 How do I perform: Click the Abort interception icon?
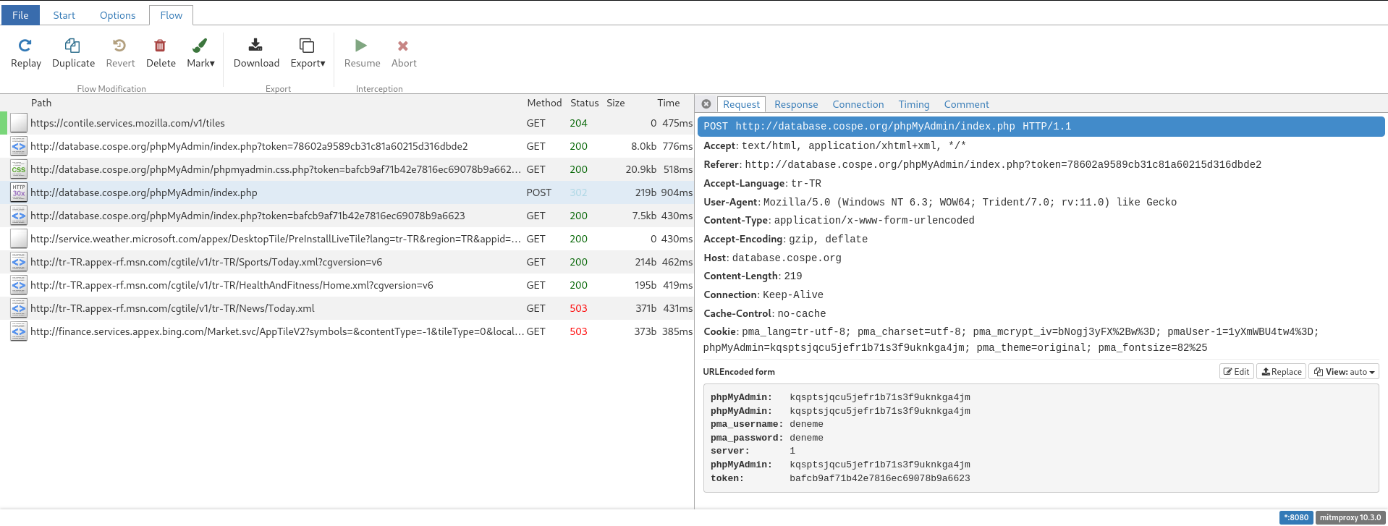403,45
